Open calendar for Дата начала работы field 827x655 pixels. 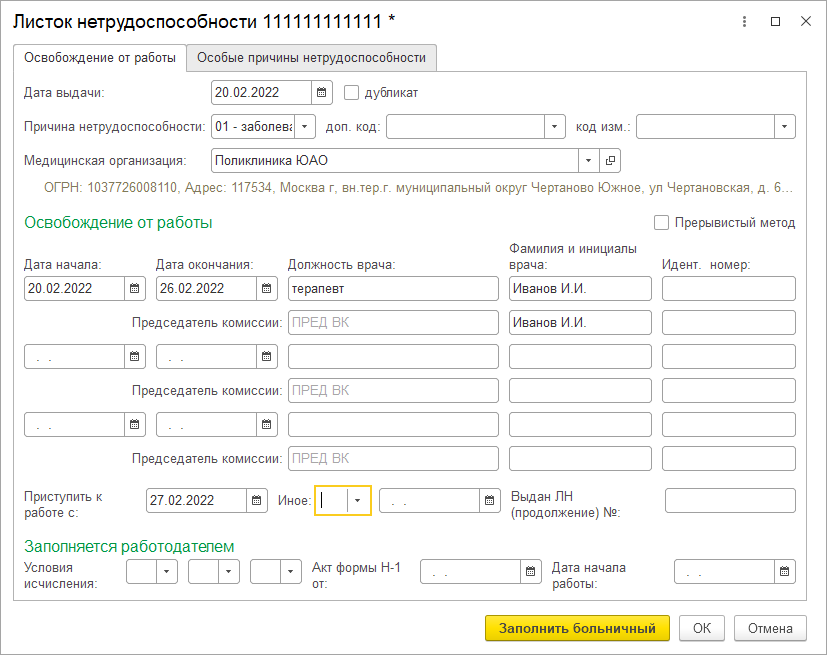pyautogui.click(x=784, y=572)
